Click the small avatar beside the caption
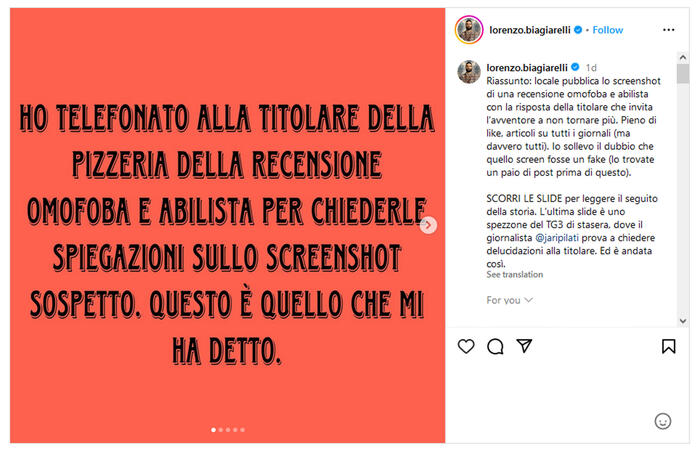Screen dimensions: 700x451 coord(469,72)
